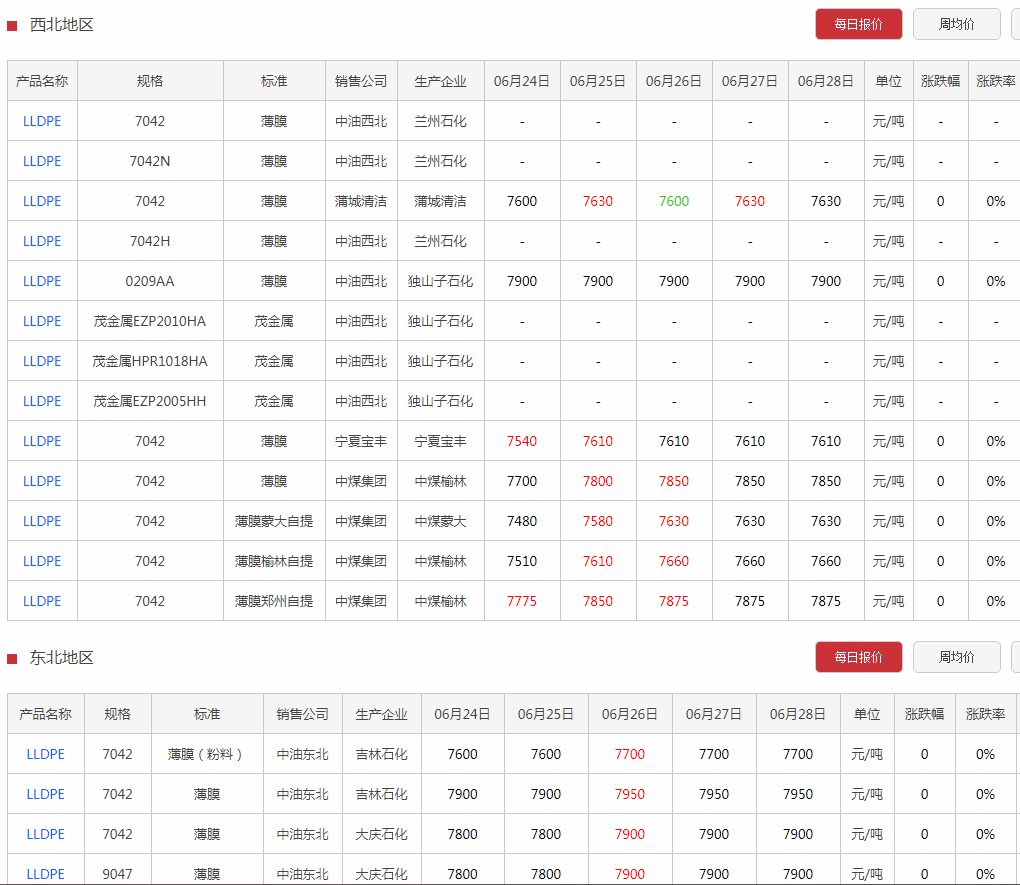Open LLDPE link in 7042N row
The image size is (1020, 885).
[42, 161]
